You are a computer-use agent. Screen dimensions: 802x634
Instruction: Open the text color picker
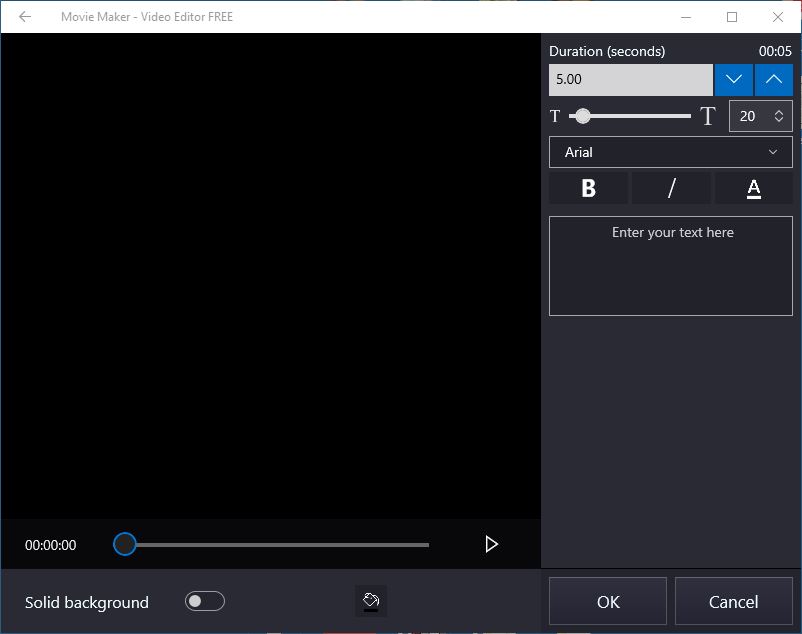(x=753, y=188)
